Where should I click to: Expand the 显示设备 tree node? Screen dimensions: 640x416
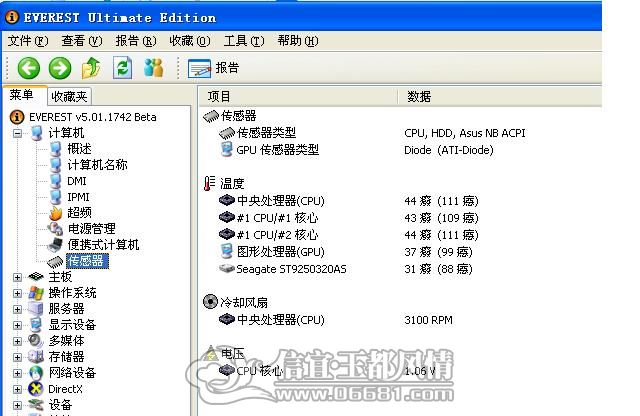[x=17, y=325]
